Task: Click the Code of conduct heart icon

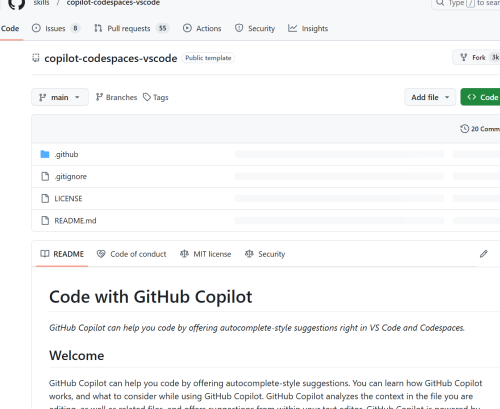Action: (101, 254)
